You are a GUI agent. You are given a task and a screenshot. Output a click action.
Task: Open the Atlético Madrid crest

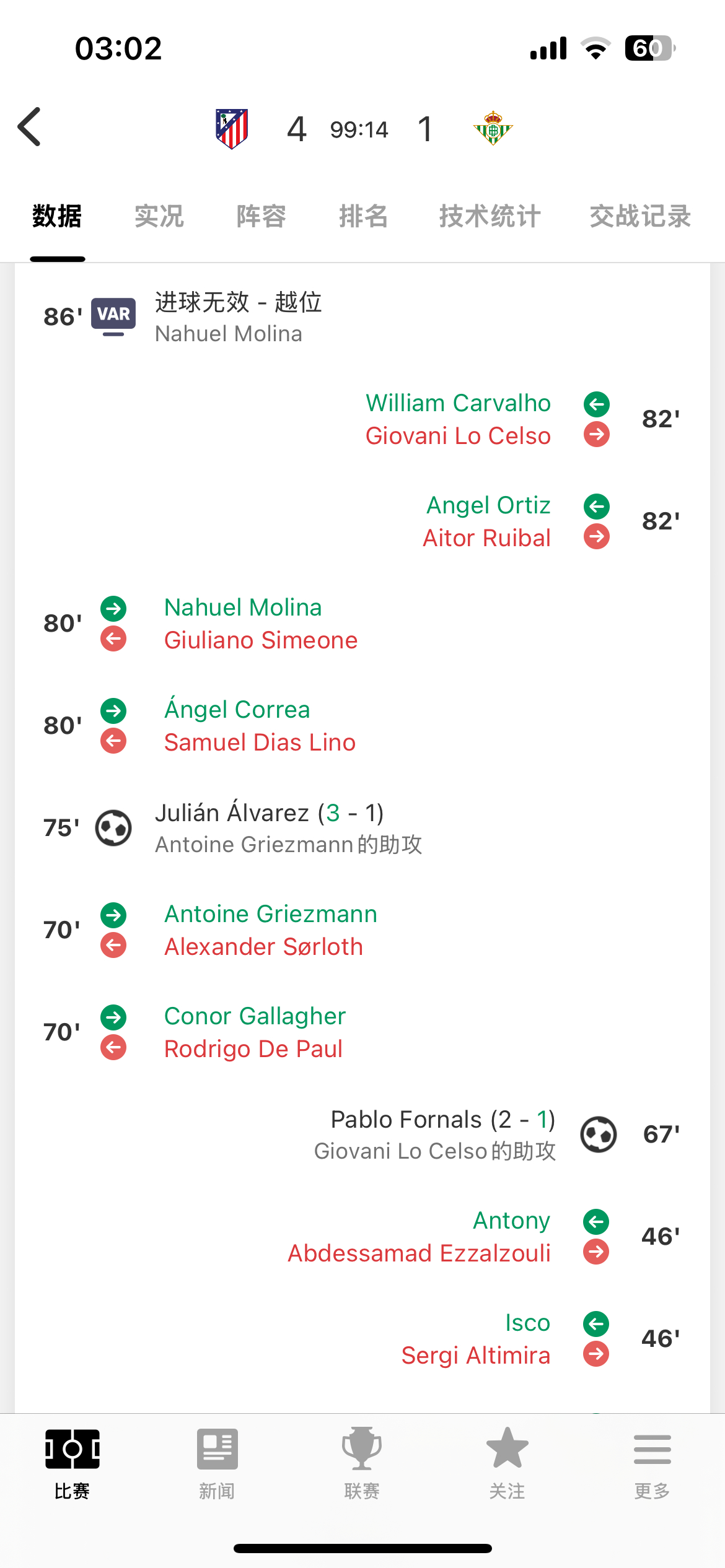232,129
